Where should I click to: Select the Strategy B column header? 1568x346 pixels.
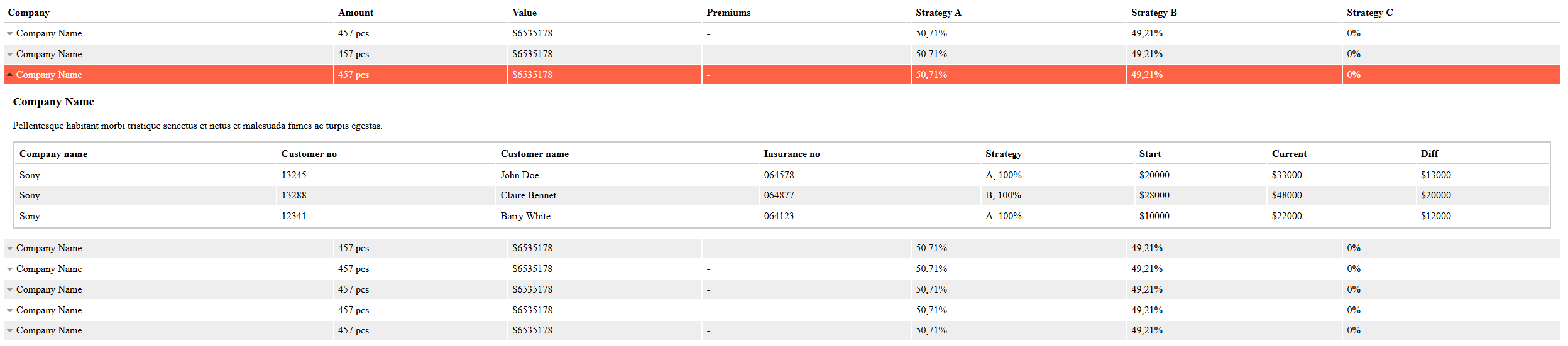coord(1154,13)
